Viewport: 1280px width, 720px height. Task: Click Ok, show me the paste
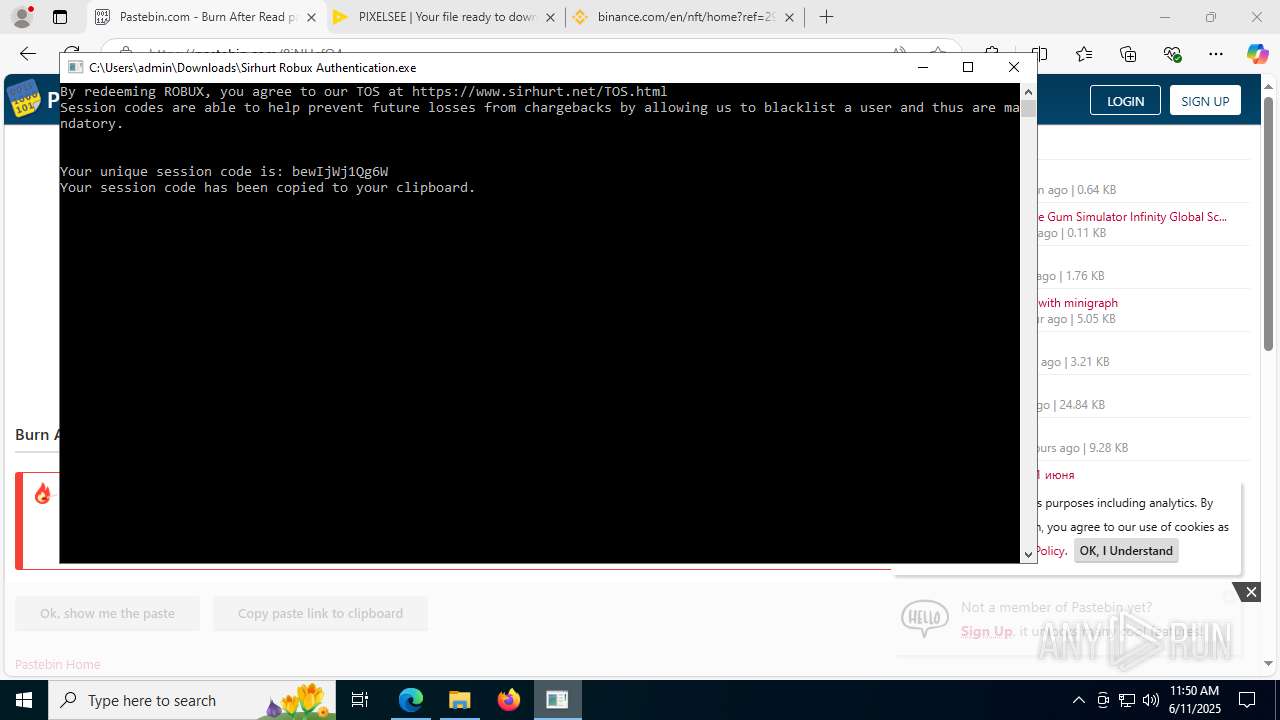point(107,613)
